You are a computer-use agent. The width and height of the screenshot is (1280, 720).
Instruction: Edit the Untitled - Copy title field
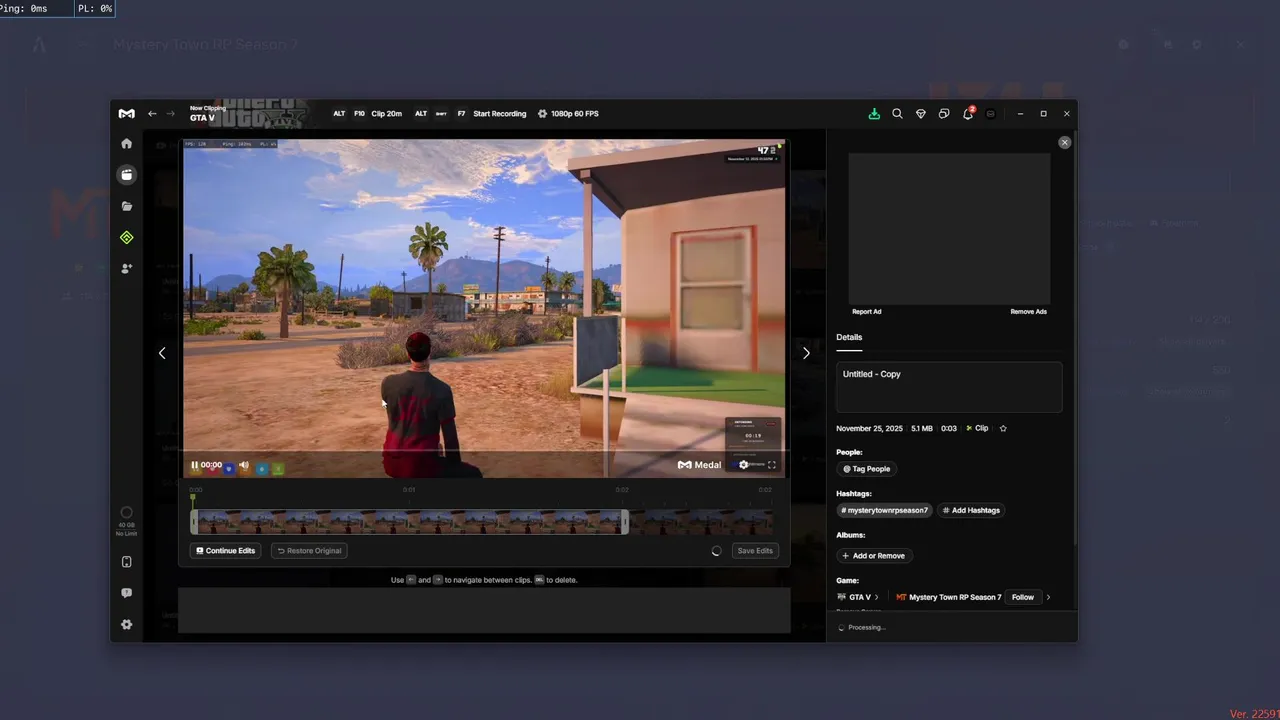pyautogui.click(x=949, y=387)
